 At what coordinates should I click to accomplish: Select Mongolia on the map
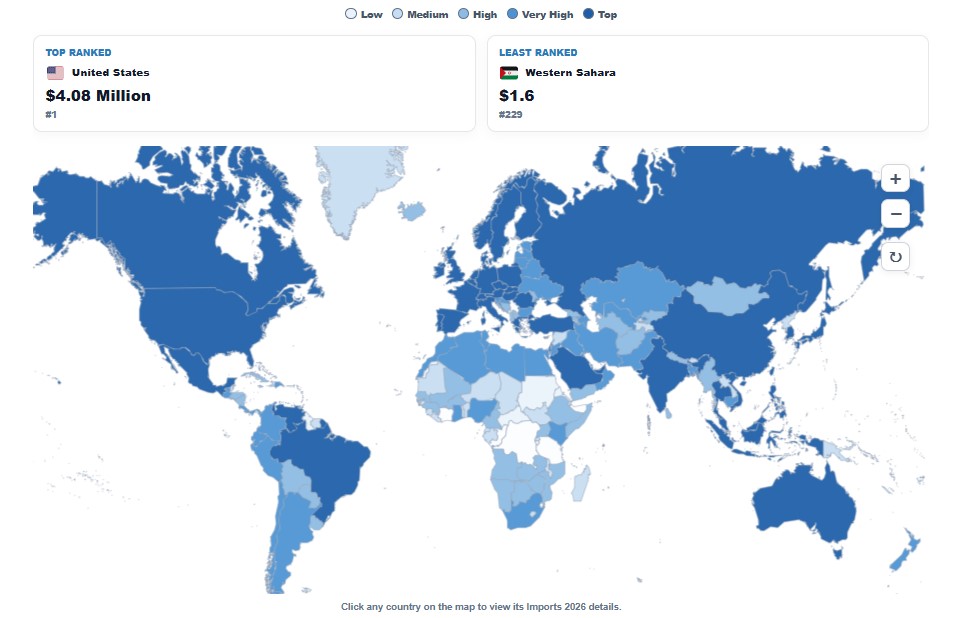[x=729, y=296]
